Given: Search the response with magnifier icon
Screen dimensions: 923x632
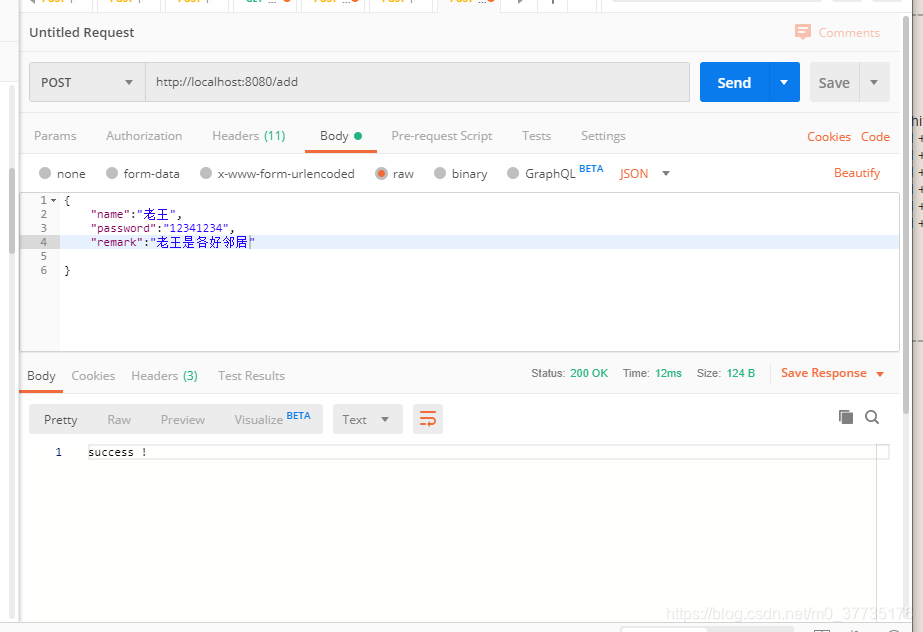Looking at the screenshot, I should 872,417.
